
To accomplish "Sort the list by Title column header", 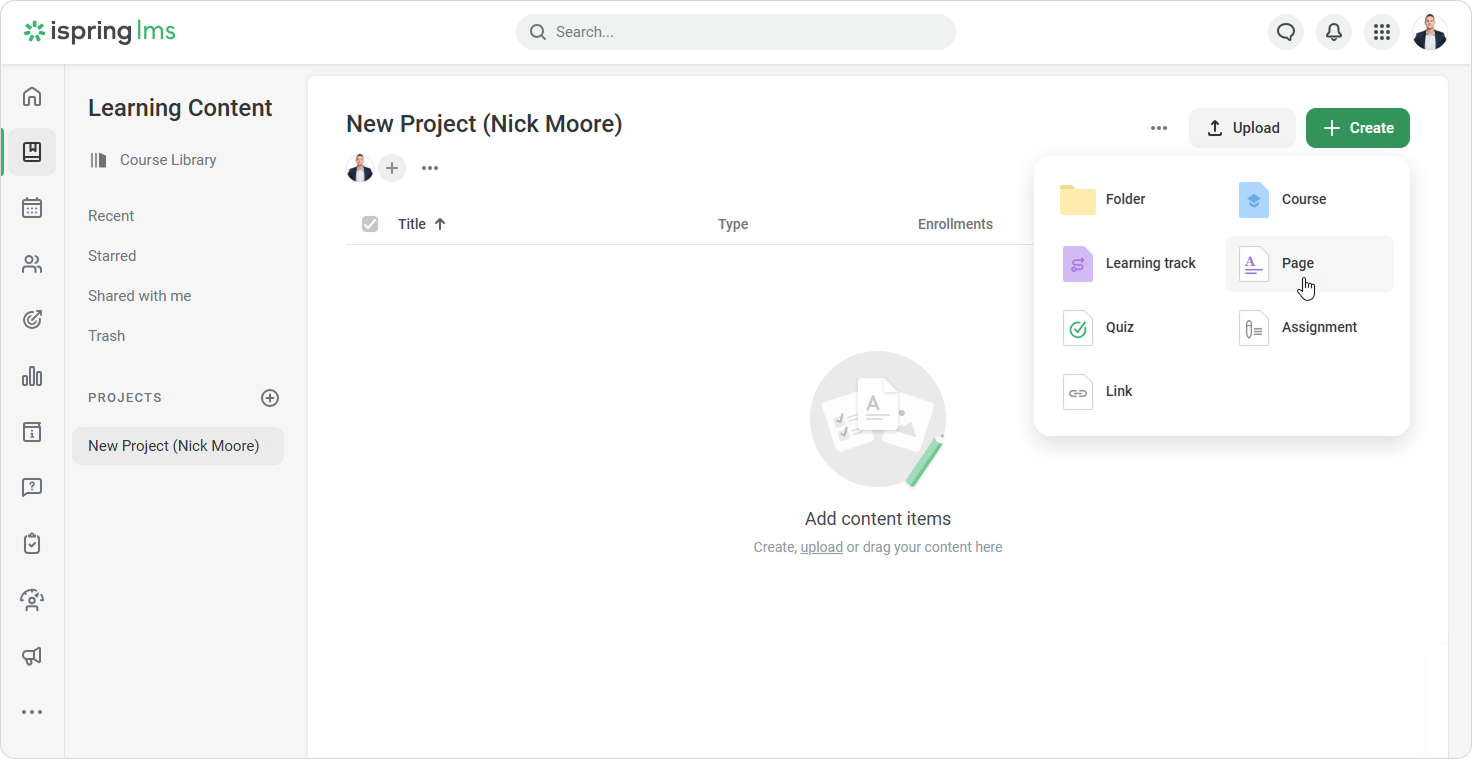I will pos(412,224).
